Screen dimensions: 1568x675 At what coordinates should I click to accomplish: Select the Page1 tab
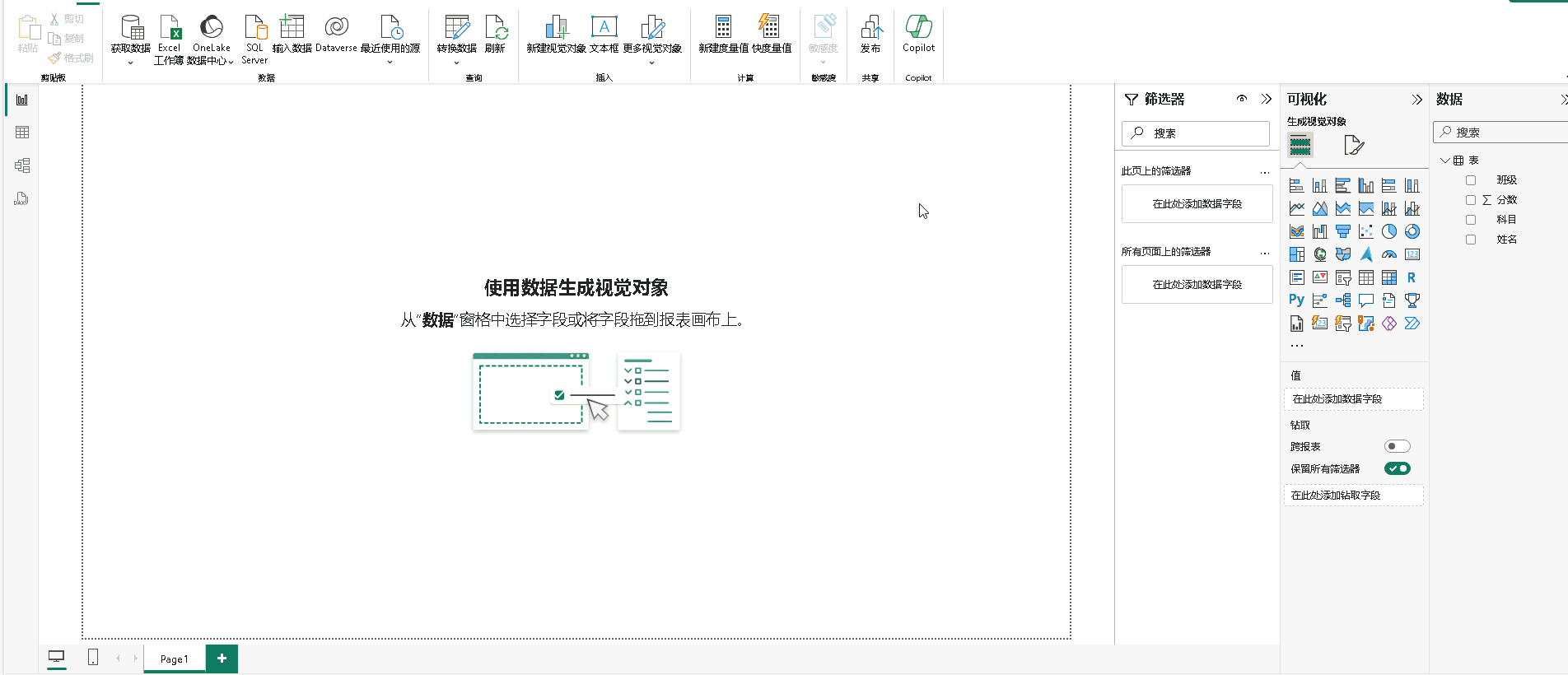(175, 659)
